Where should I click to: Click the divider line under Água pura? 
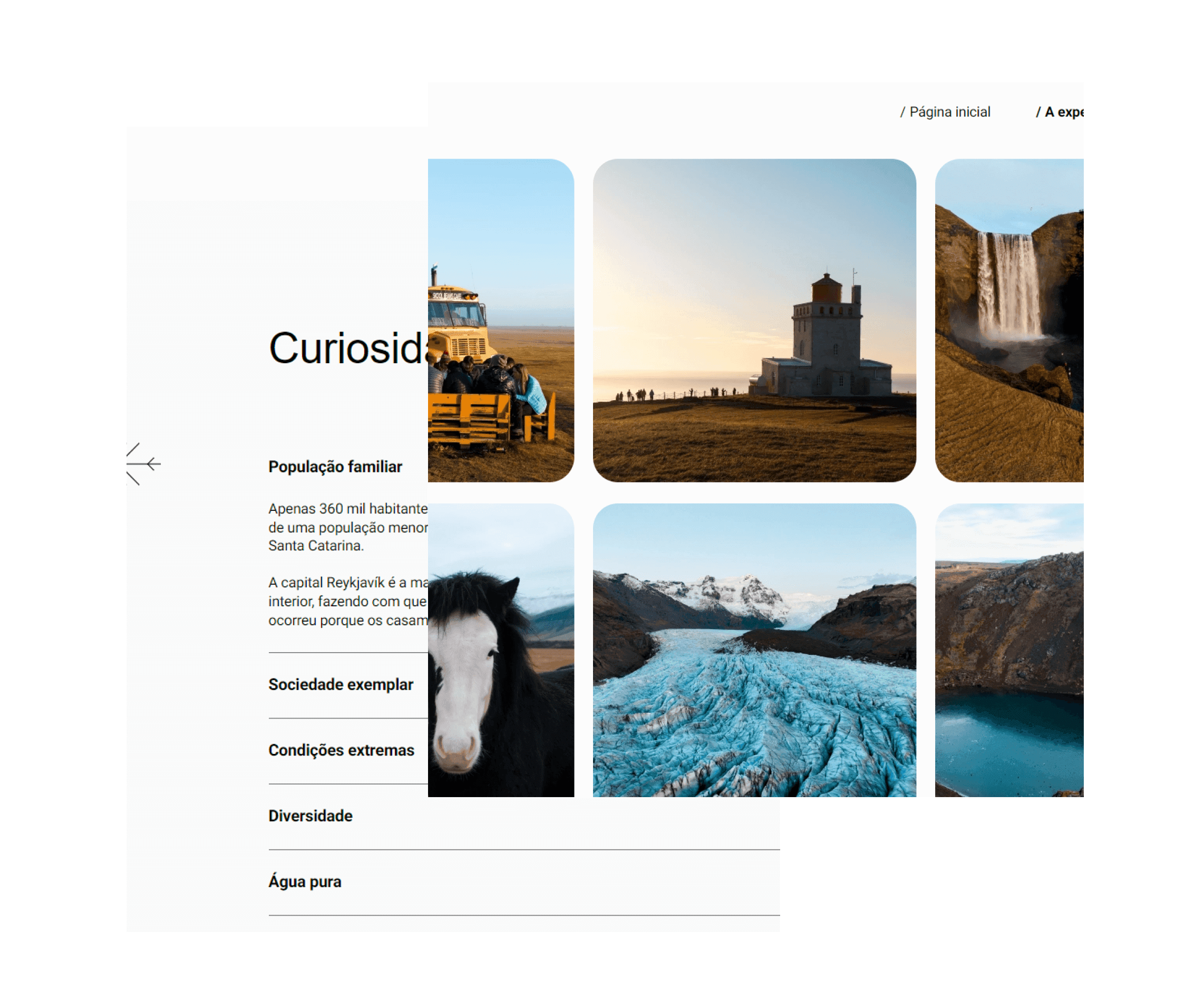(523, 915)
